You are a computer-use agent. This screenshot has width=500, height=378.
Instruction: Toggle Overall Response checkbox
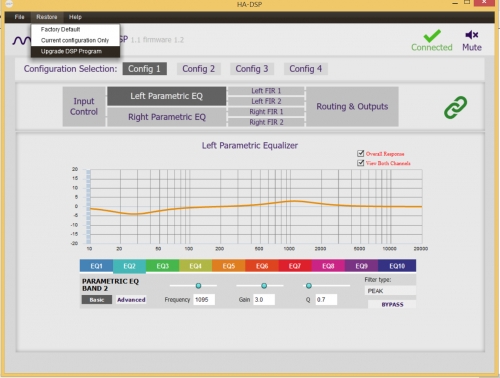[x=360, y=153]
